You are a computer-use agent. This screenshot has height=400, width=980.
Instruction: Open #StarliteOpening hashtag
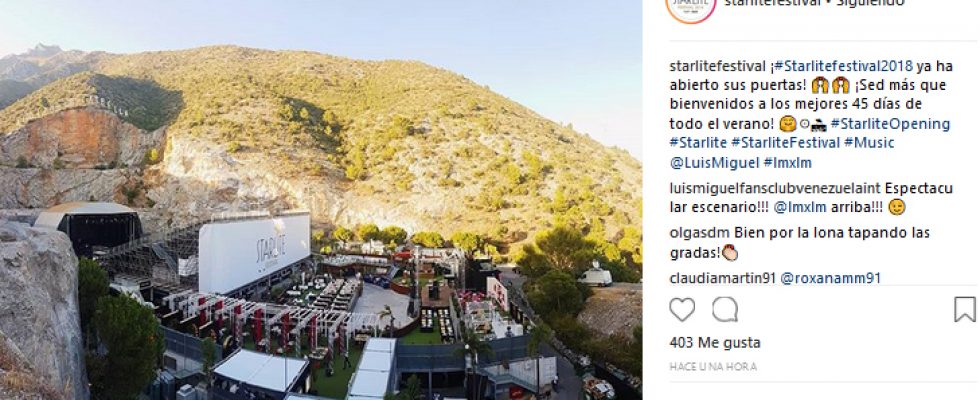click(x=890, y=124)
